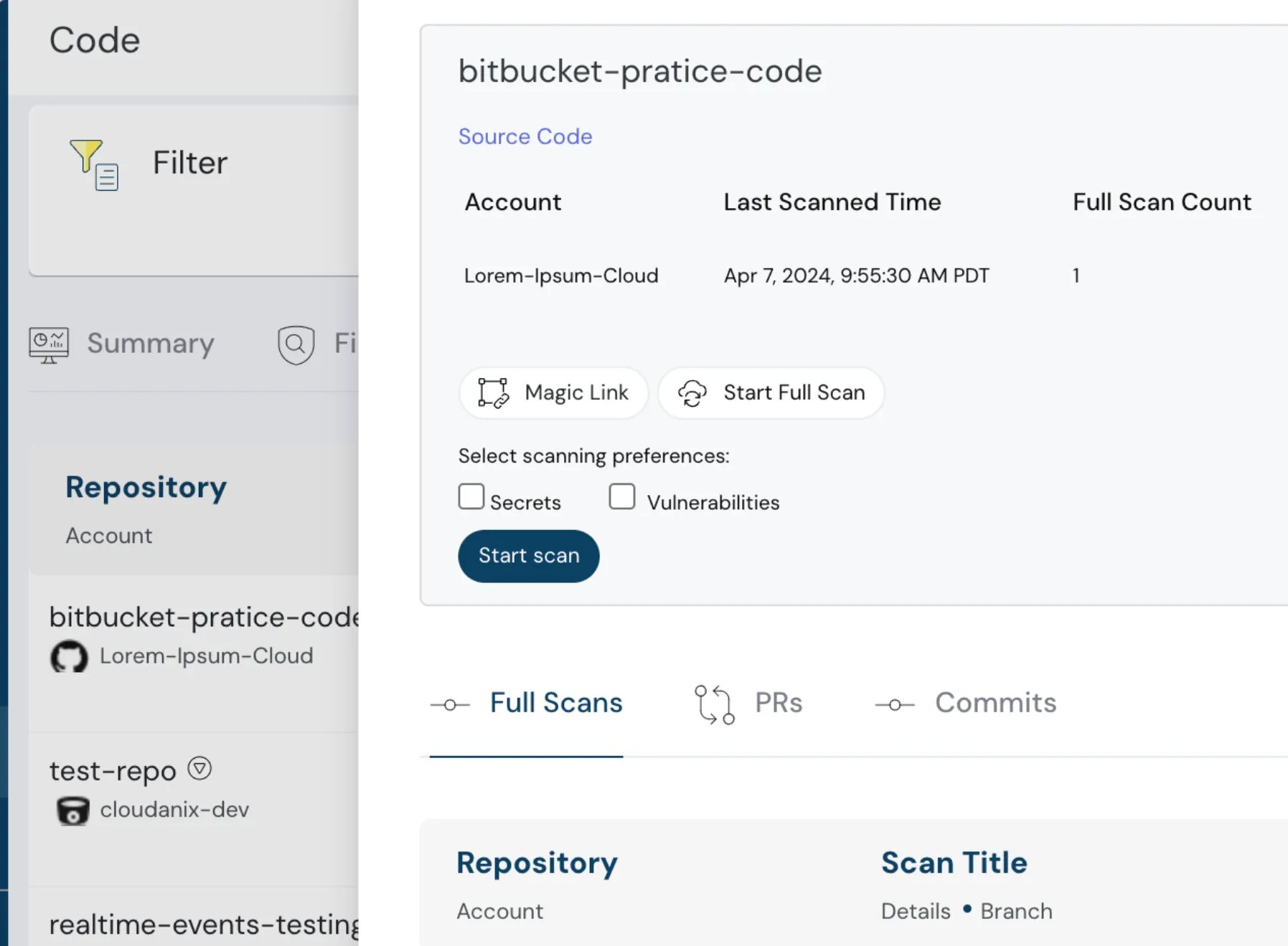Click the GitHub icon beside Lorem-Ipsum-Cloud
Image resolution: width=1288 pixels, height=946 pixels.
click(68, 656)
